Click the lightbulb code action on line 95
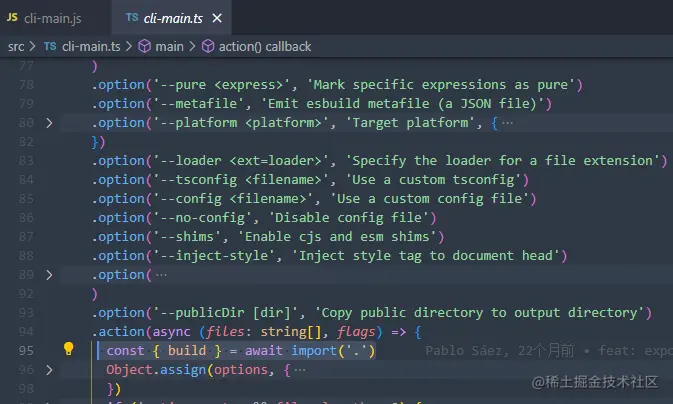The height and width of the screenshot is (404, 673). coord(69,349)
